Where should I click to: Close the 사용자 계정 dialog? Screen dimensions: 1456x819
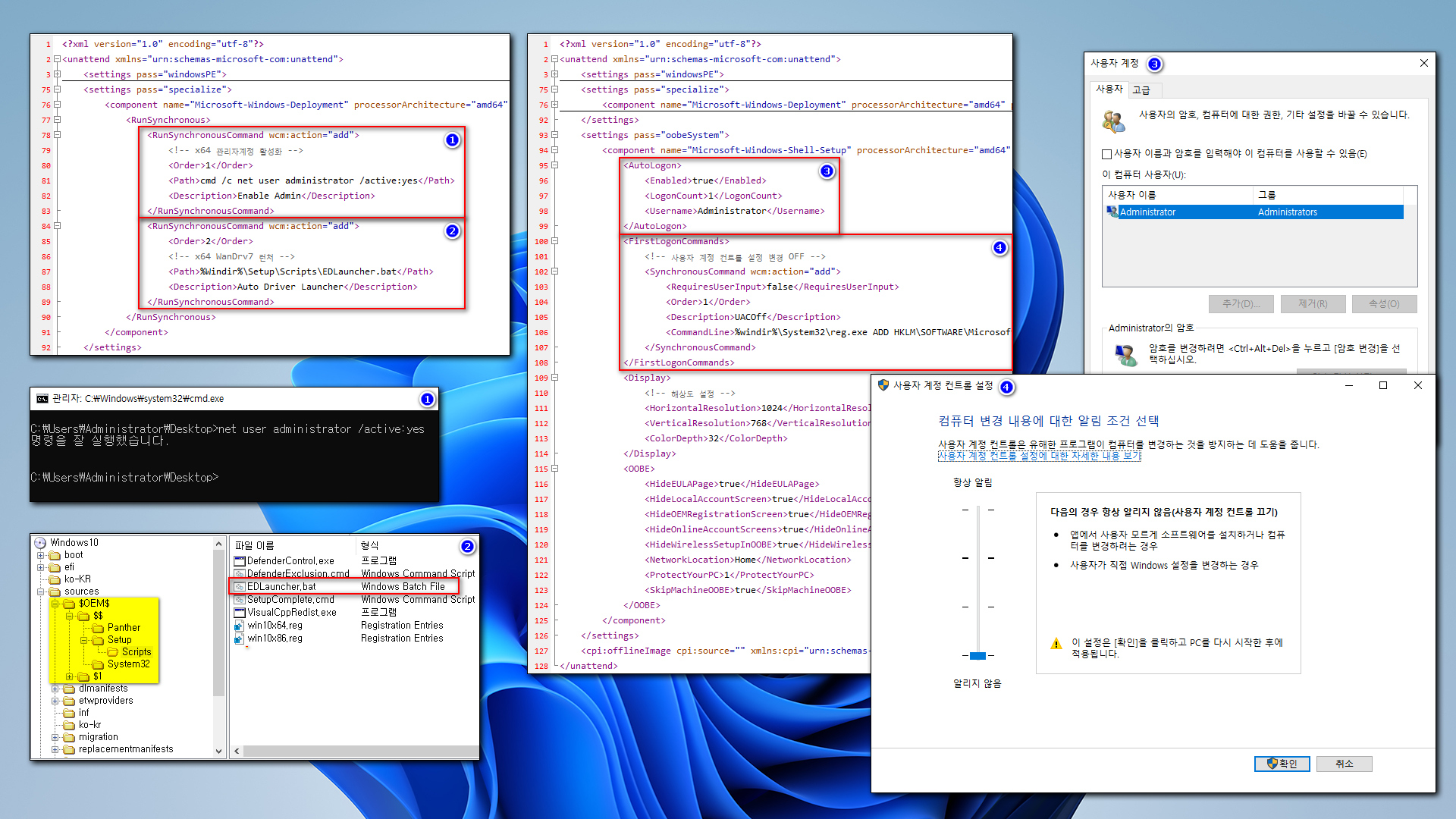click(x=1423, y=64)
